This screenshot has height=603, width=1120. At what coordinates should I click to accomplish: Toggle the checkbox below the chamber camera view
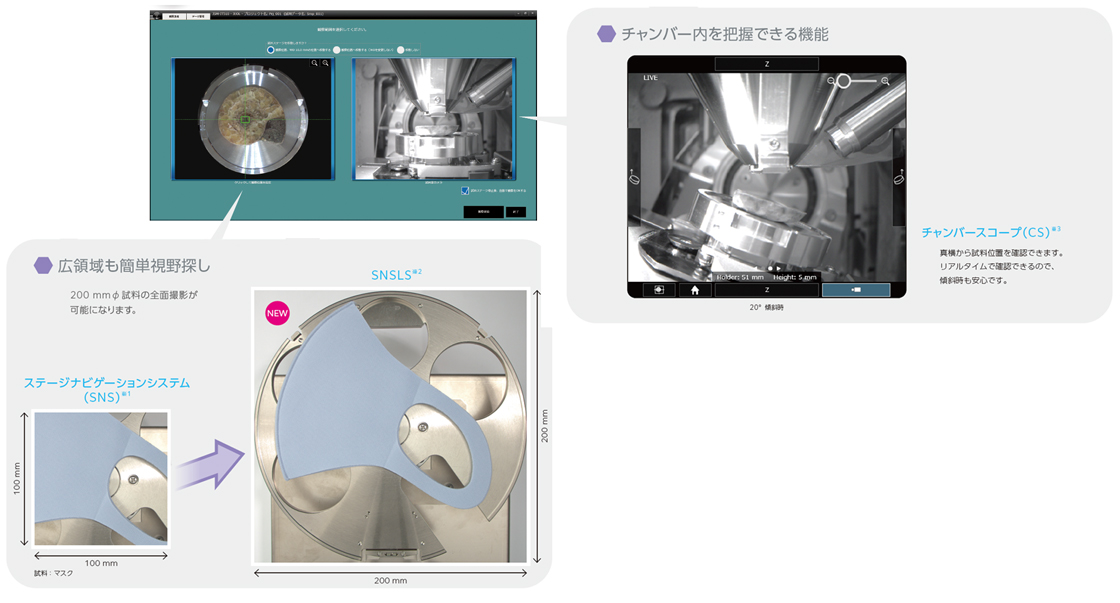465,190
